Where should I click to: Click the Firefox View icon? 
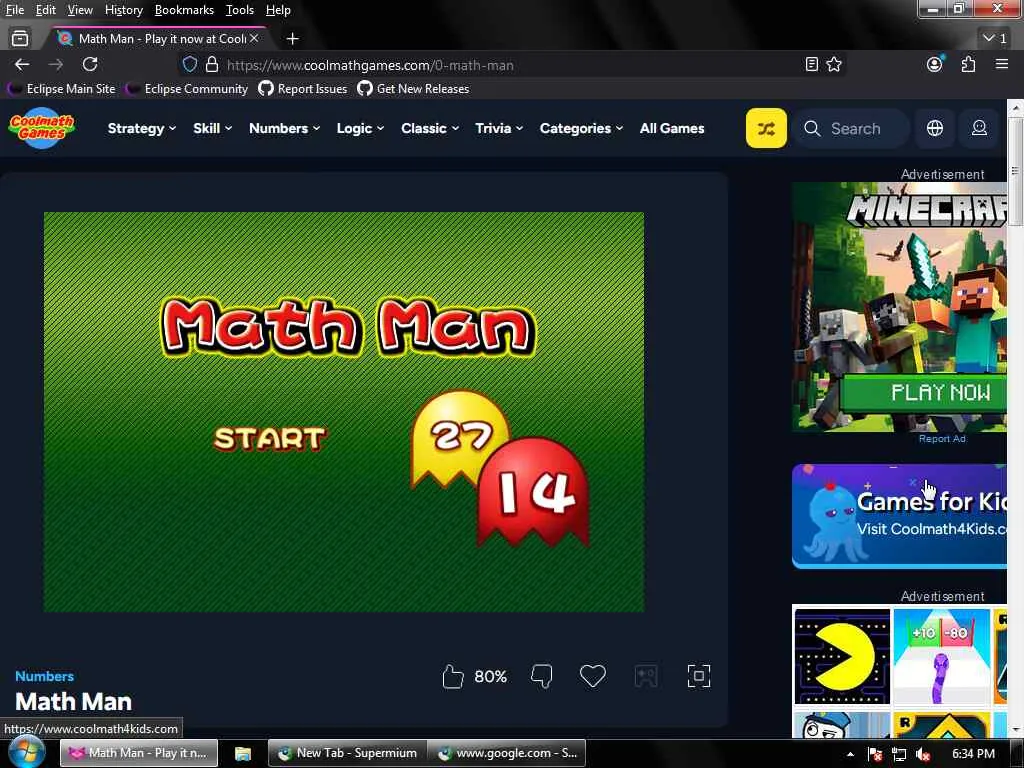tap(20, 39)
